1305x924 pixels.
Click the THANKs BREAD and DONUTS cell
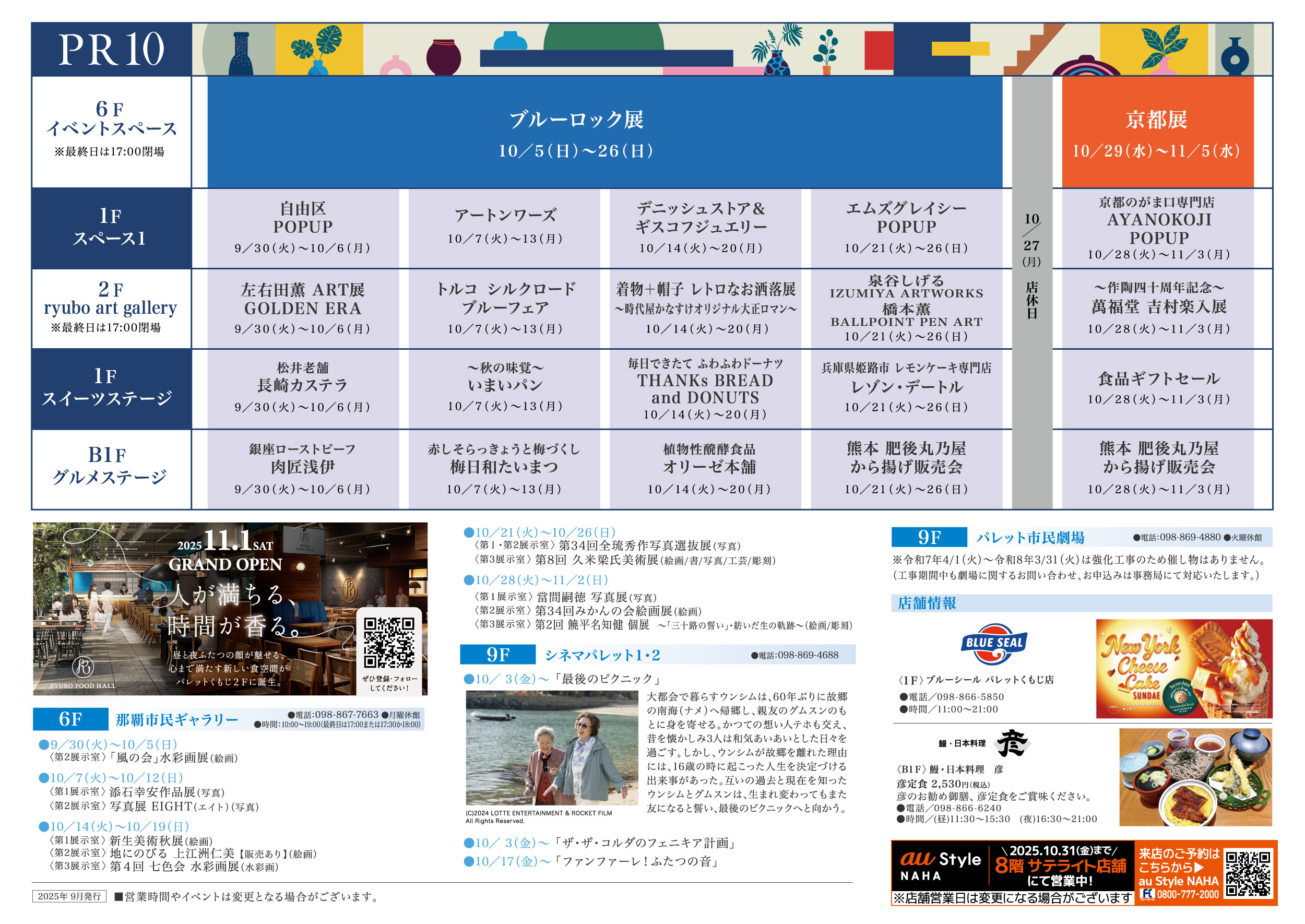click(x=705, y=388)
